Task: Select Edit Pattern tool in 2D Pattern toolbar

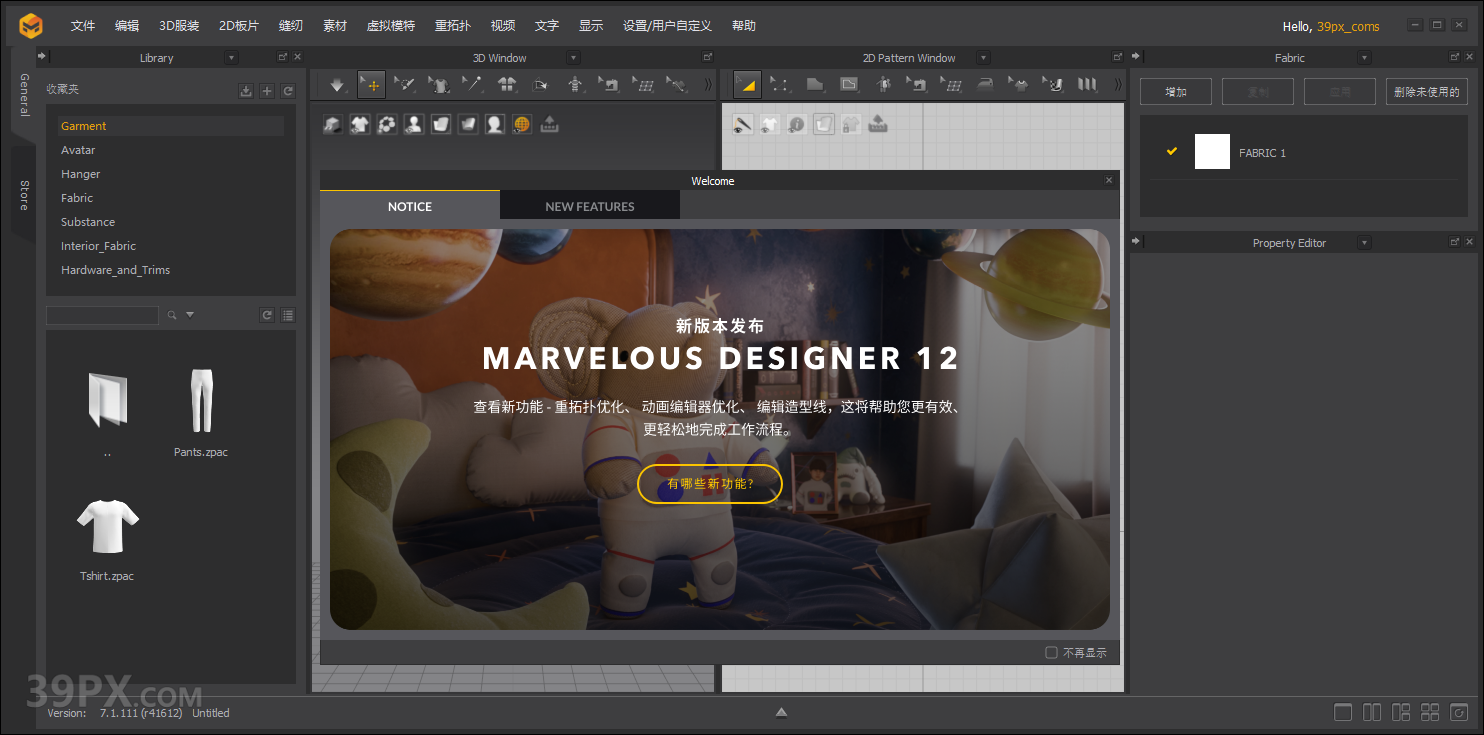Action: coord(747,85)
